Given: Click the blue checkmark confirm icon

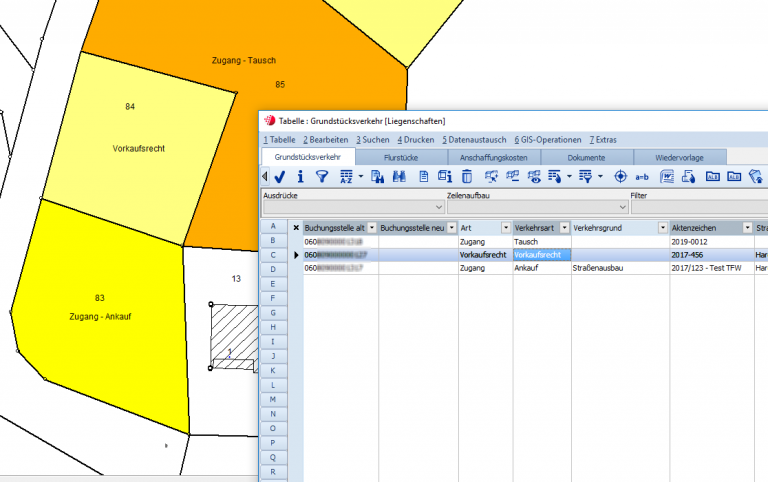Looking at the screenshot, I should pyautogui.click(x=280, y=176).
